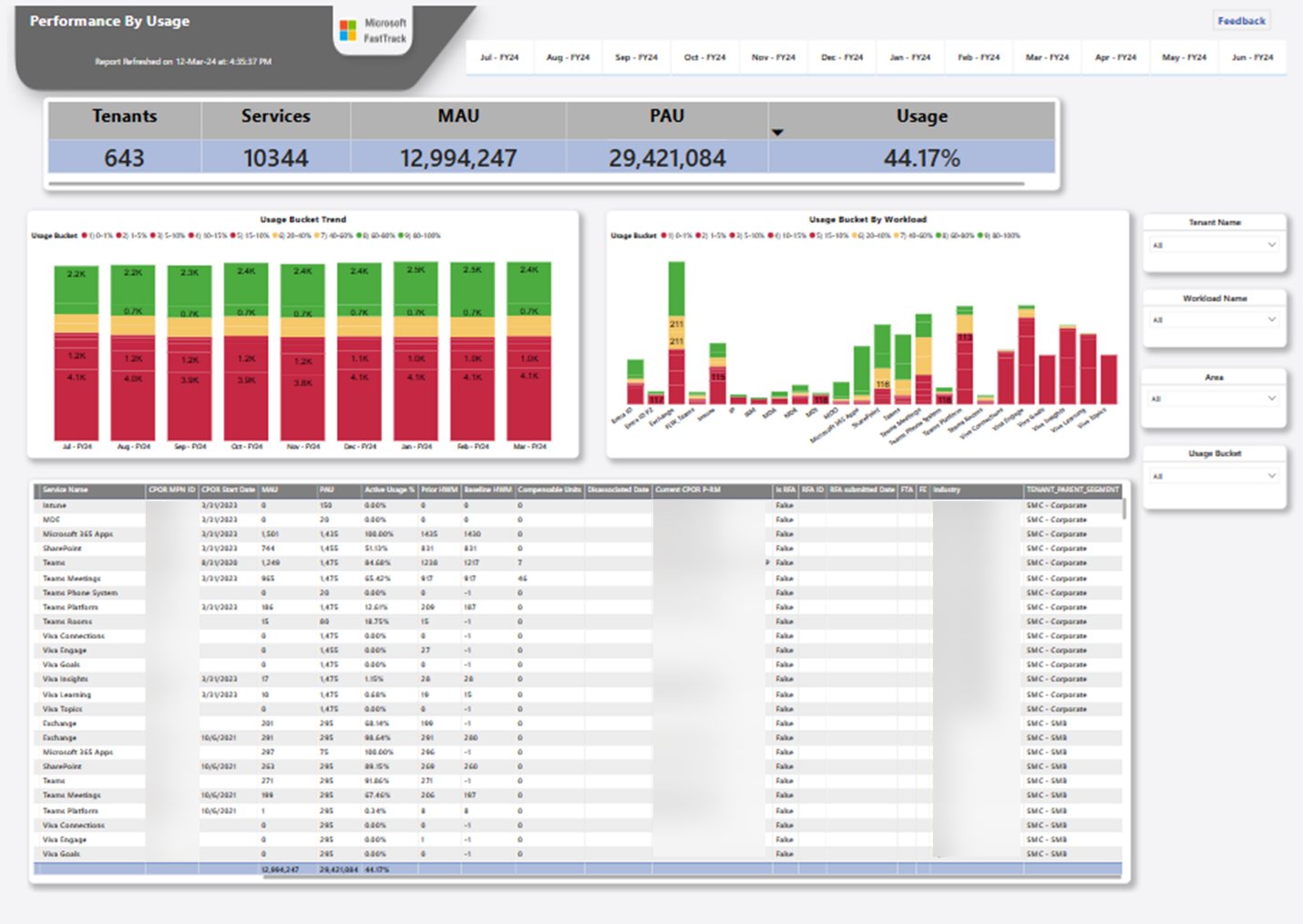
Task: Choose the Jun - FY24 month tab
Action: 1252,57
